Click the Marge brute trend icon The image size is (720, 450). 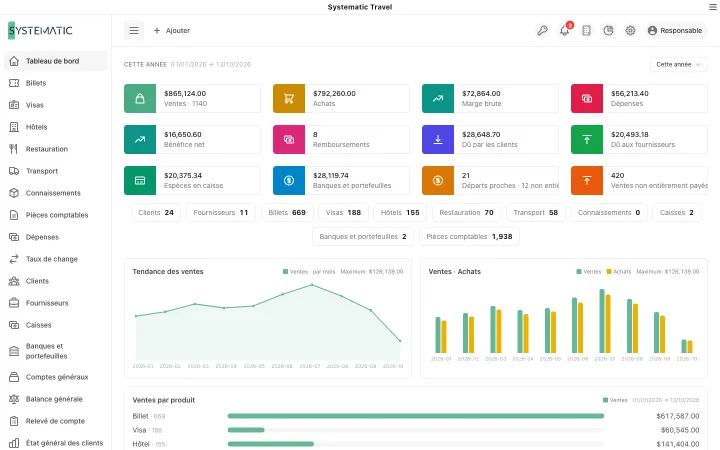[438, 98]
